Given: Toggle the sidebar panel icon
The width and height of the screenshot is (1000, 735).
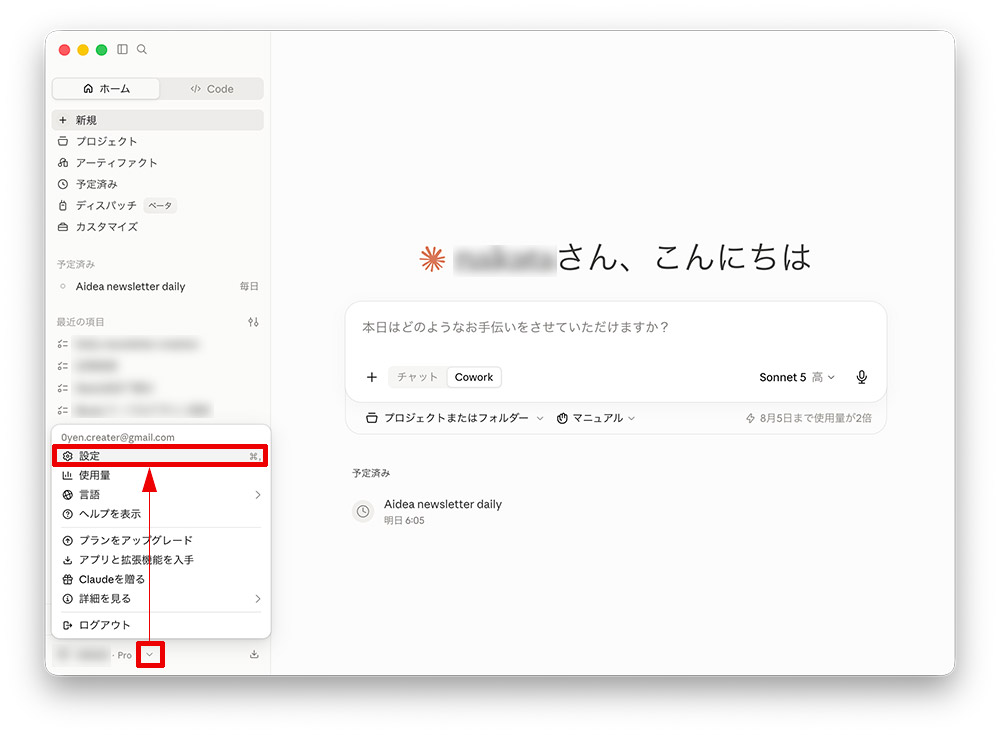Looking at the screenshot, I should tap(122, 49).
